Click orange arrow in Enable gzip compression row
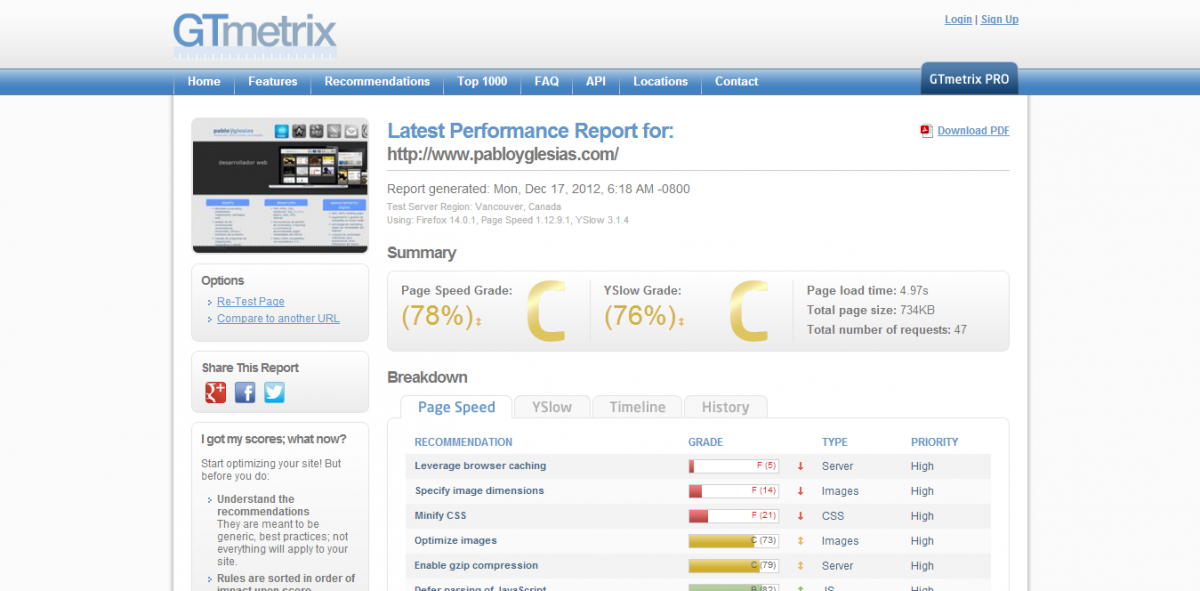The height and width of the screenshot is (591, 1200). click(800, 566)
